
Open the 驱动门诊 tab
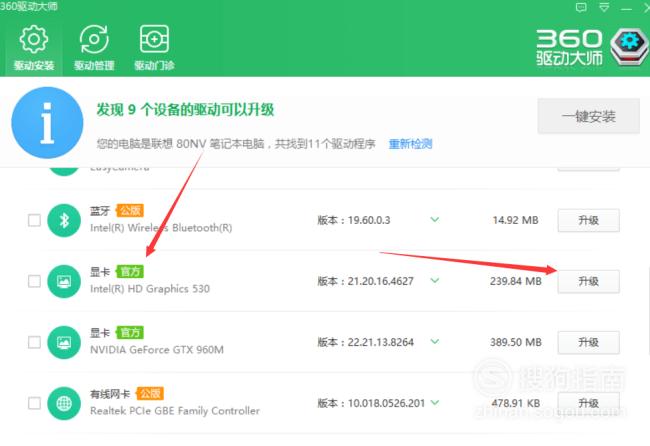pos(154,47)
